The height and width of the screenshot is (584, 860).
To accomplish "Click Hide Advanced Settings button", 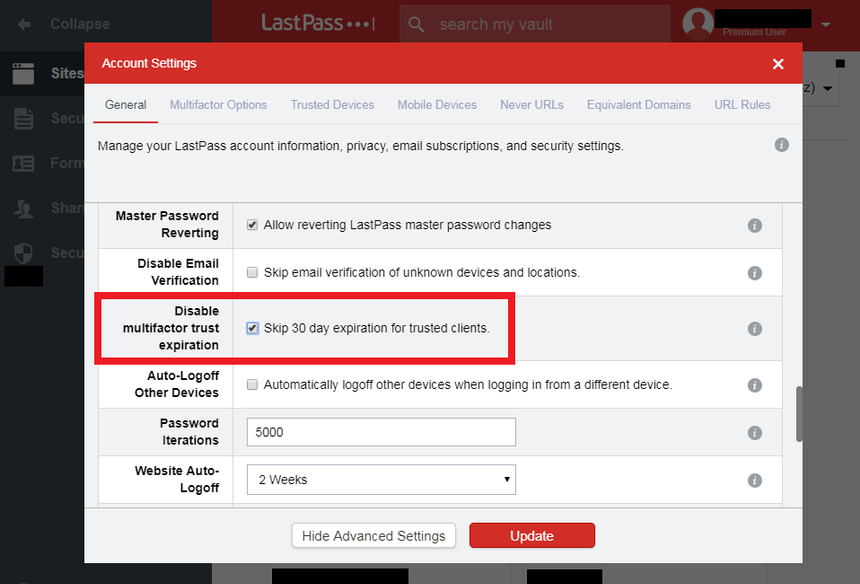I will click(374, 536).
